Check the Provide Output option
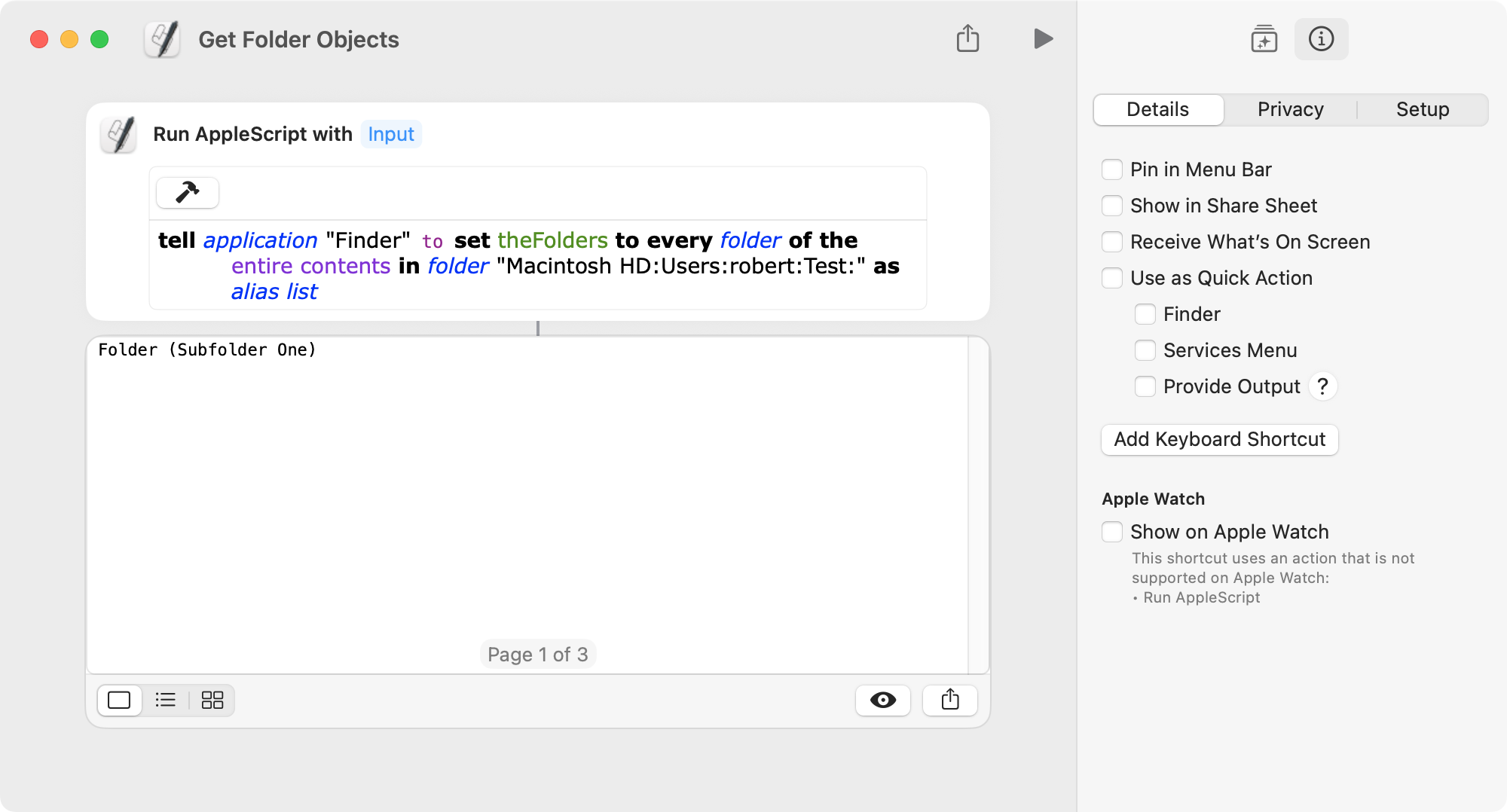This screenshot has height=812, width=1507. click(1145, 386)
